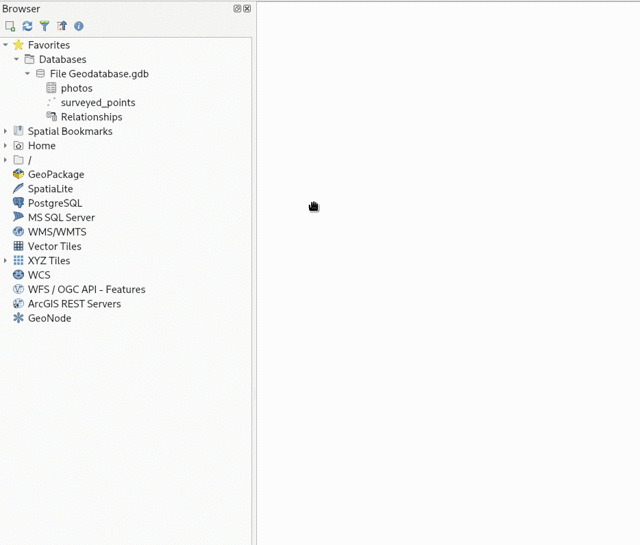This screenshot has width=640, height=545.
Task: Expand the XYZ Tiles node
Action: [x=6, y=261]
